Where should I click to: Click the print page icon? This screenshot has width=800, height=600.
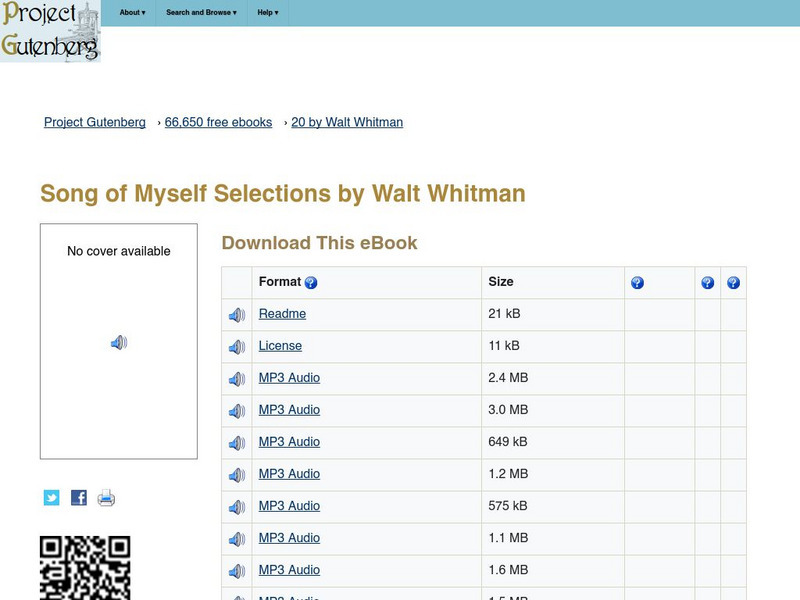pos(104,497)
